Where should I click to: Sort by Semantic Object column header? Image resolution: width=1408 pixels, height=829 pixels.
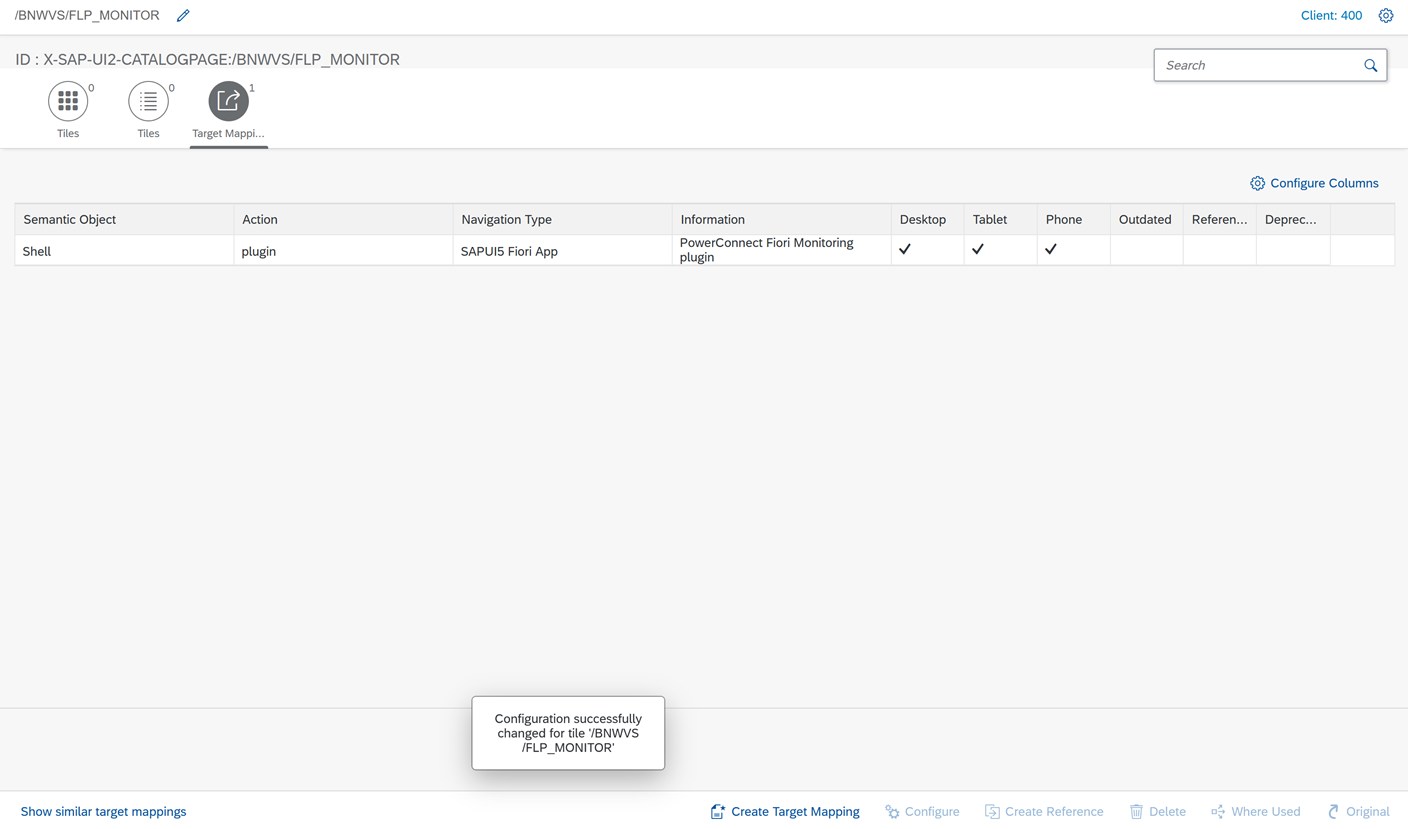[x=70, y=220]
